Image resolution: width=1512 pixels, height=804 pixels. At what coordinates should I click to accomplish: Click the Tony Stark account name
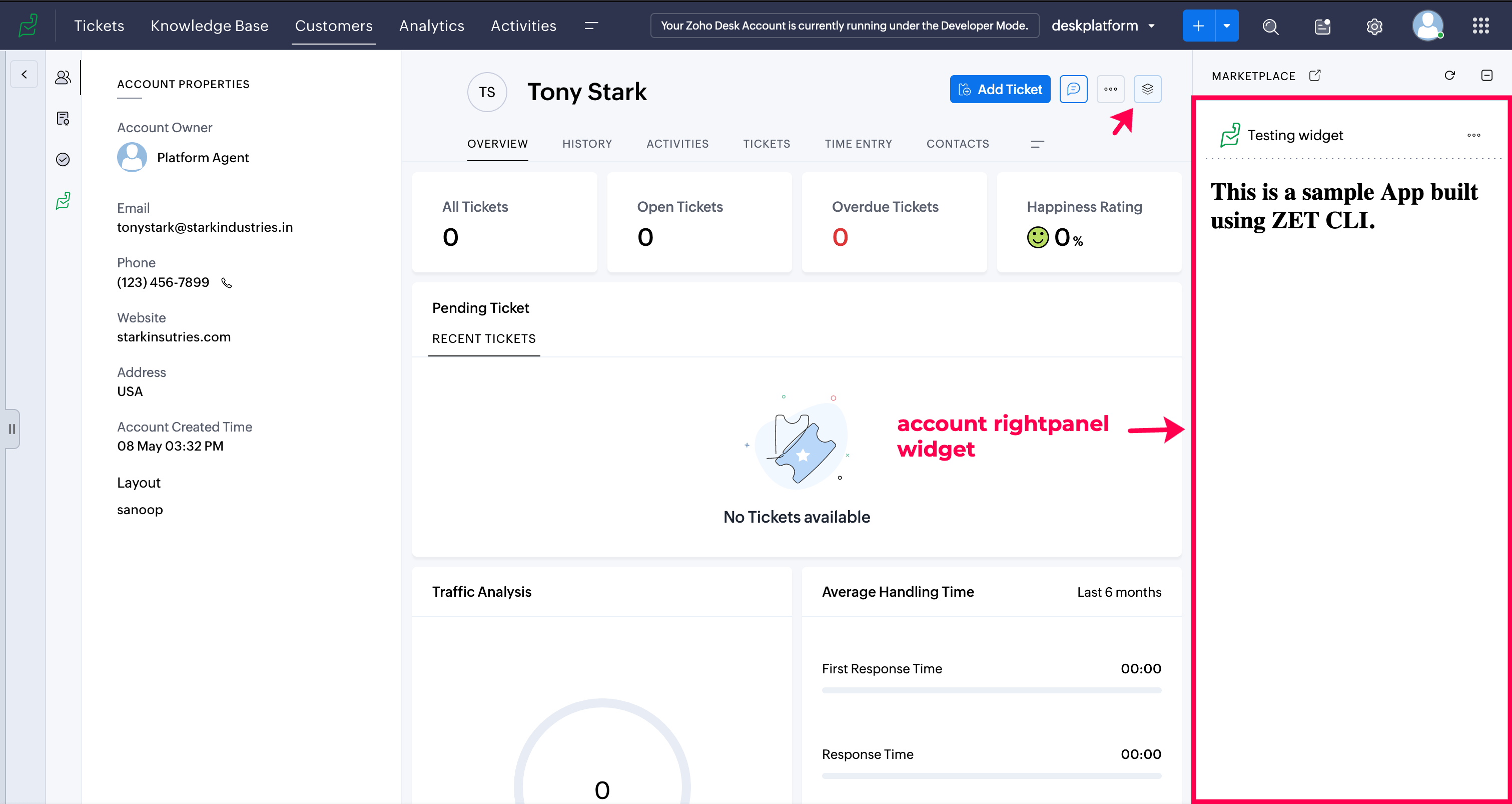[x=587, y=92]
